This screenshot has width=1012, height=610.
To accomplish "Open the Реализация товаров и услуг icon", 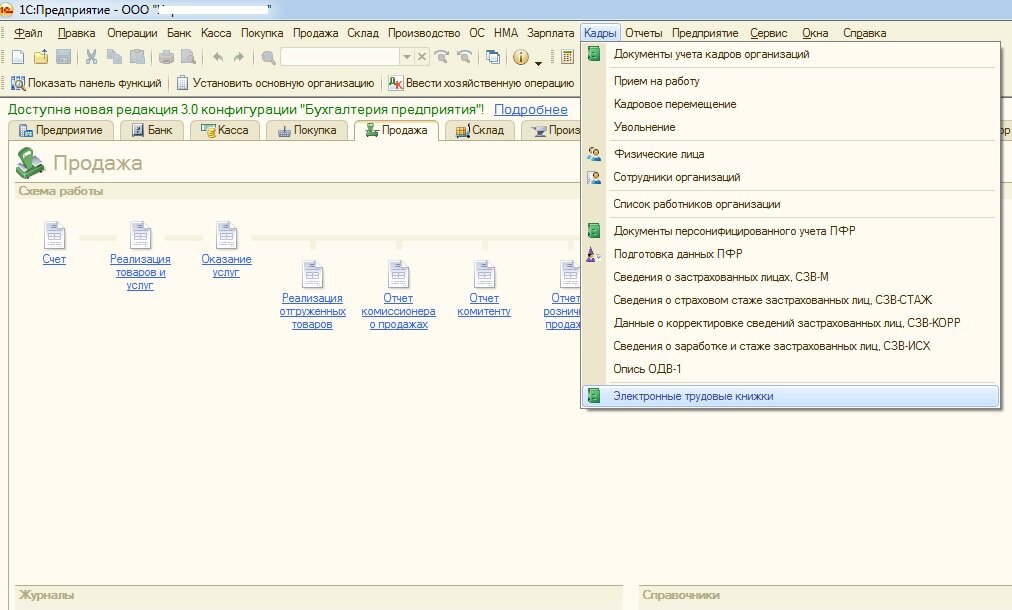I will tap(140, 236).
